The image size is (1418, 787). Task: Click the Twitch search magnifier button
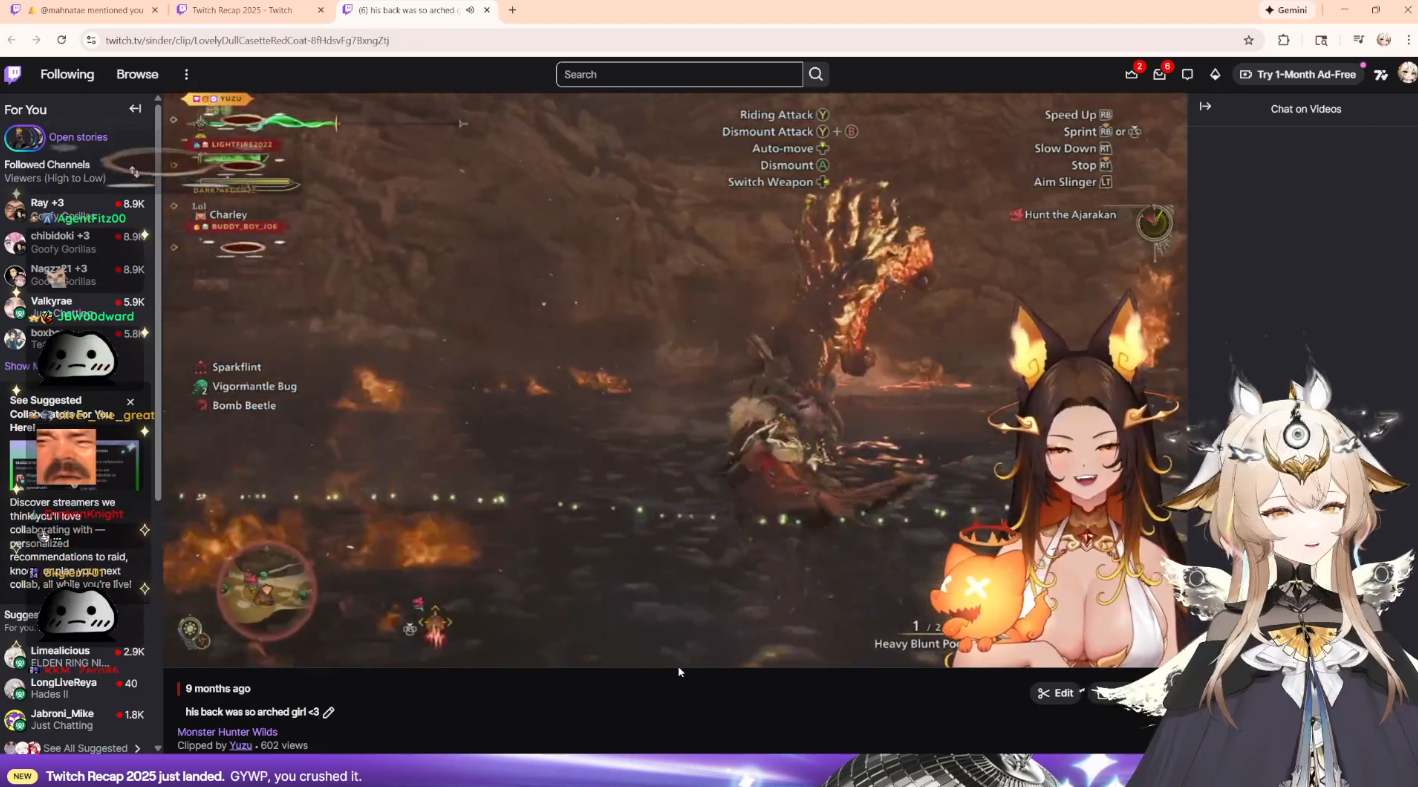pos(816,74)
